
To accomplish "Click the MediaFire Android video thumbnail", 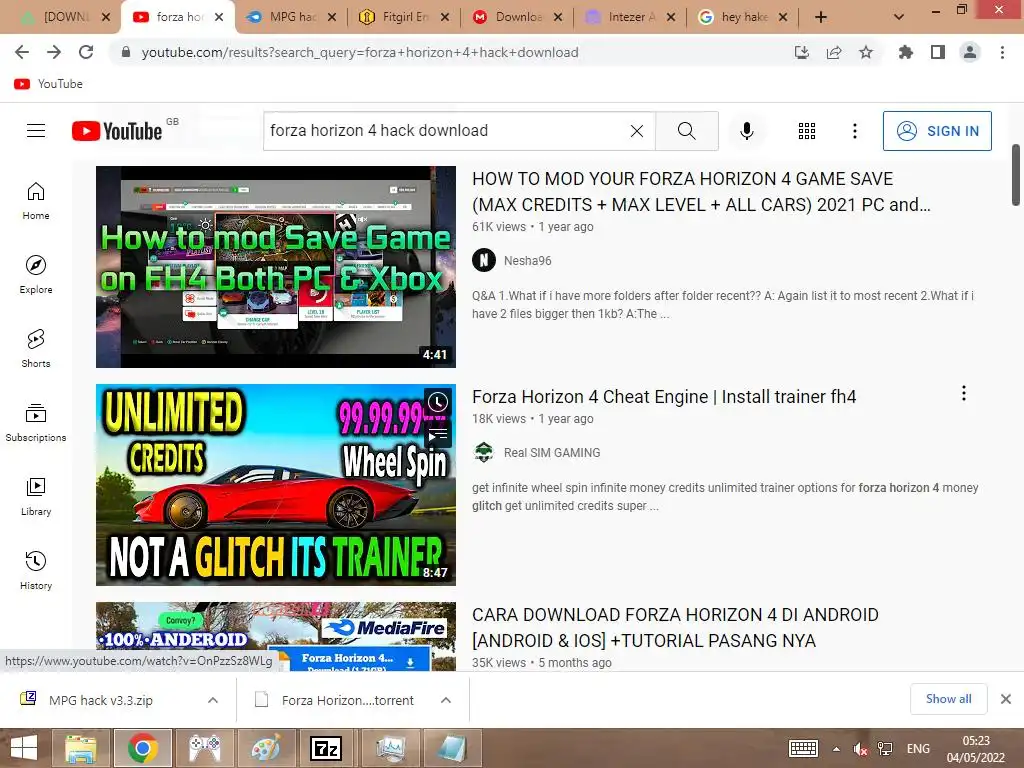I will pyautogui.click(x=276, y=636).
